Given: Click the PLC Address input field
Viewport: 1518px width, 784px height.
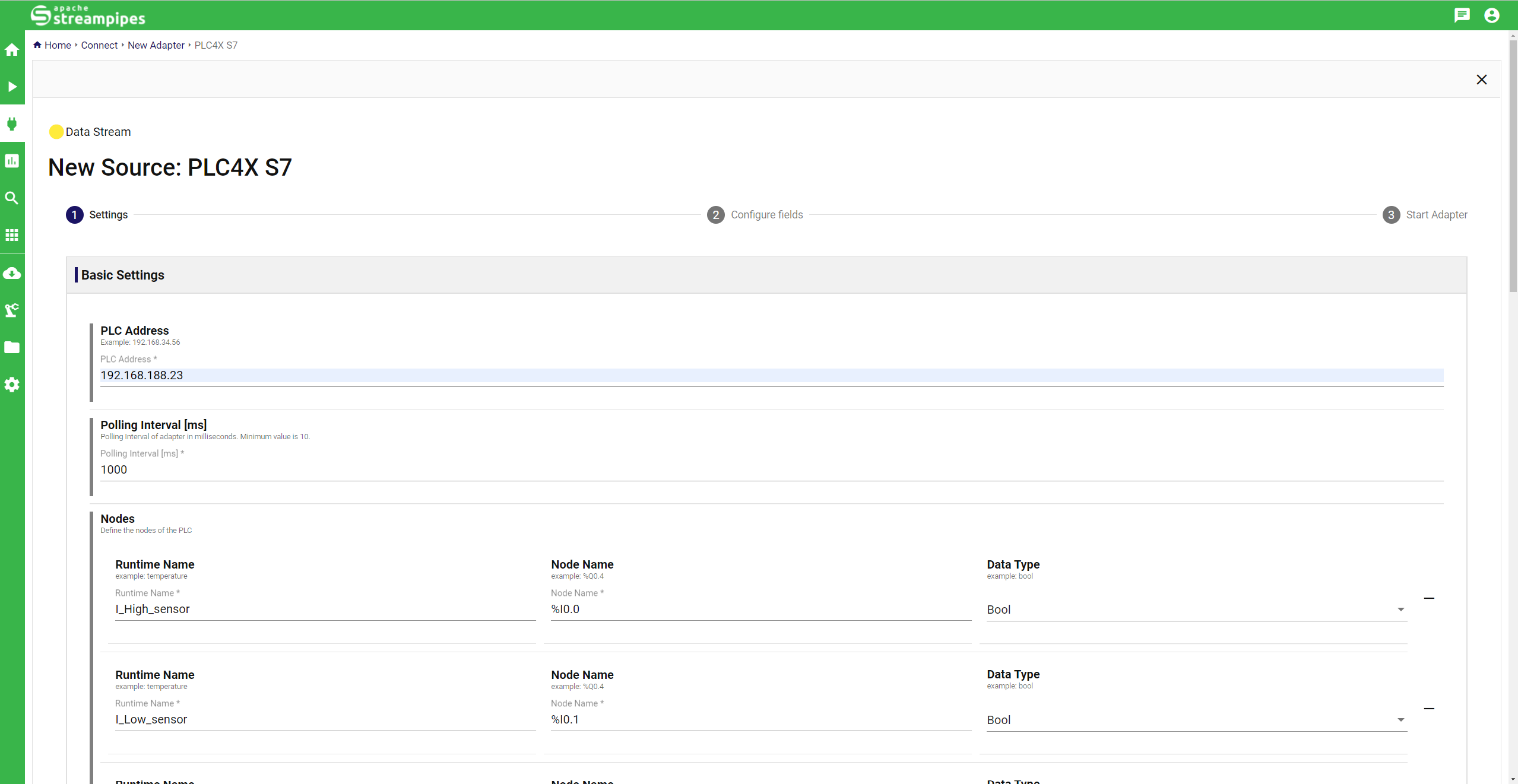Looking at the screenshot, I should [x=771, y=376].
